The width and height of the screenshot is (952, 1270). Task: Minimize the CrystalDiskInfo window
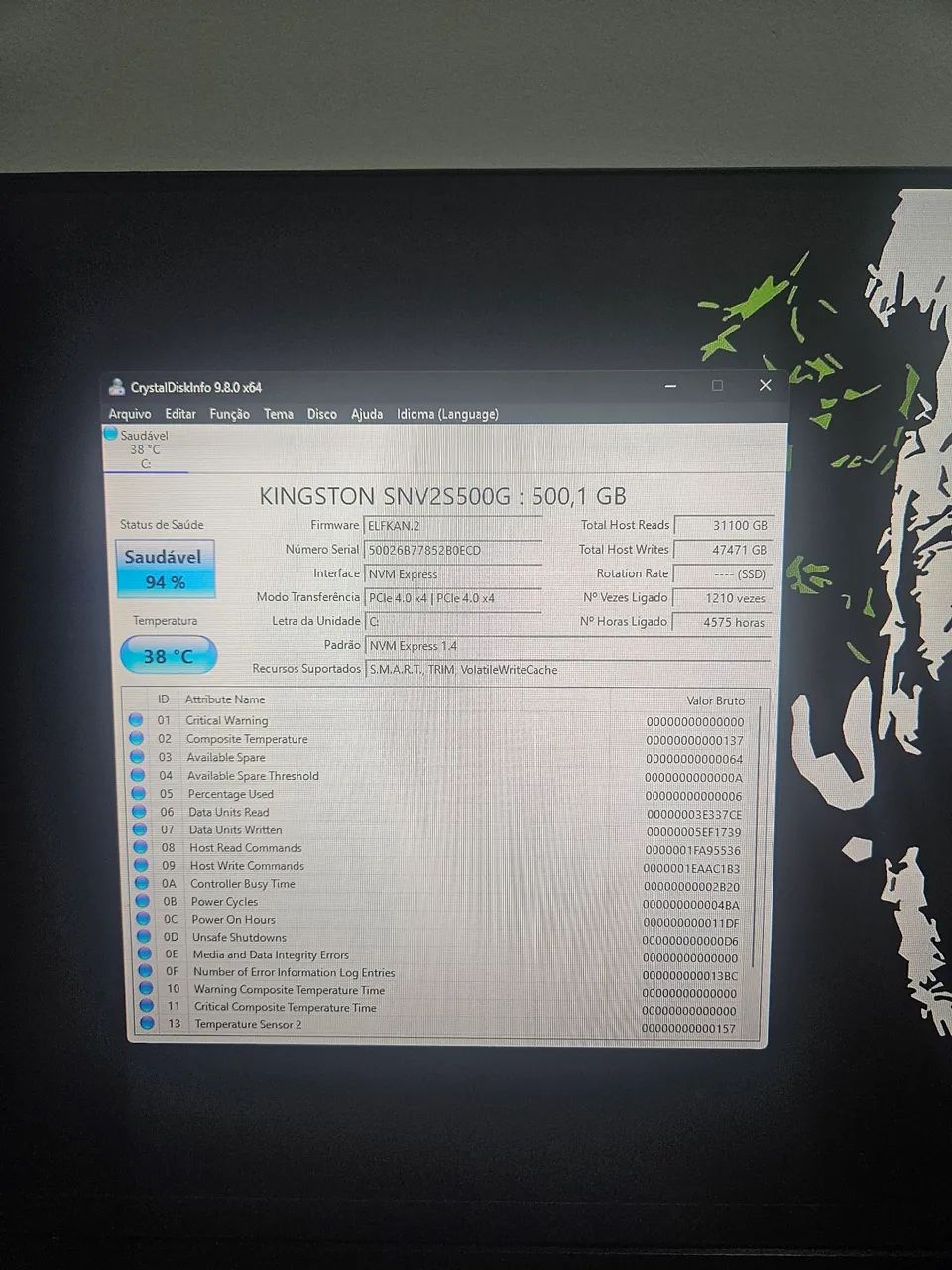tap(671, 385)
